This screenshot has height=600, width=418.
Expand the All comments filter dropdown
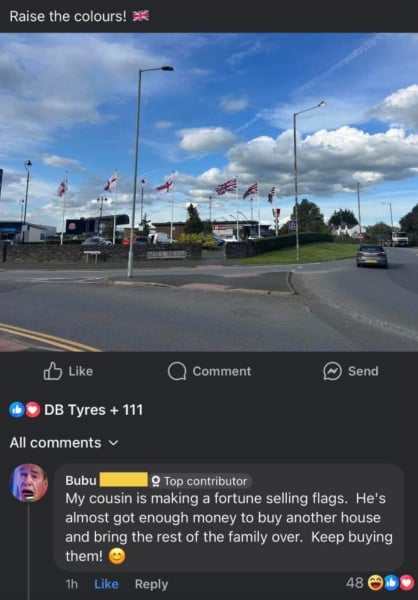pos(64,443)
